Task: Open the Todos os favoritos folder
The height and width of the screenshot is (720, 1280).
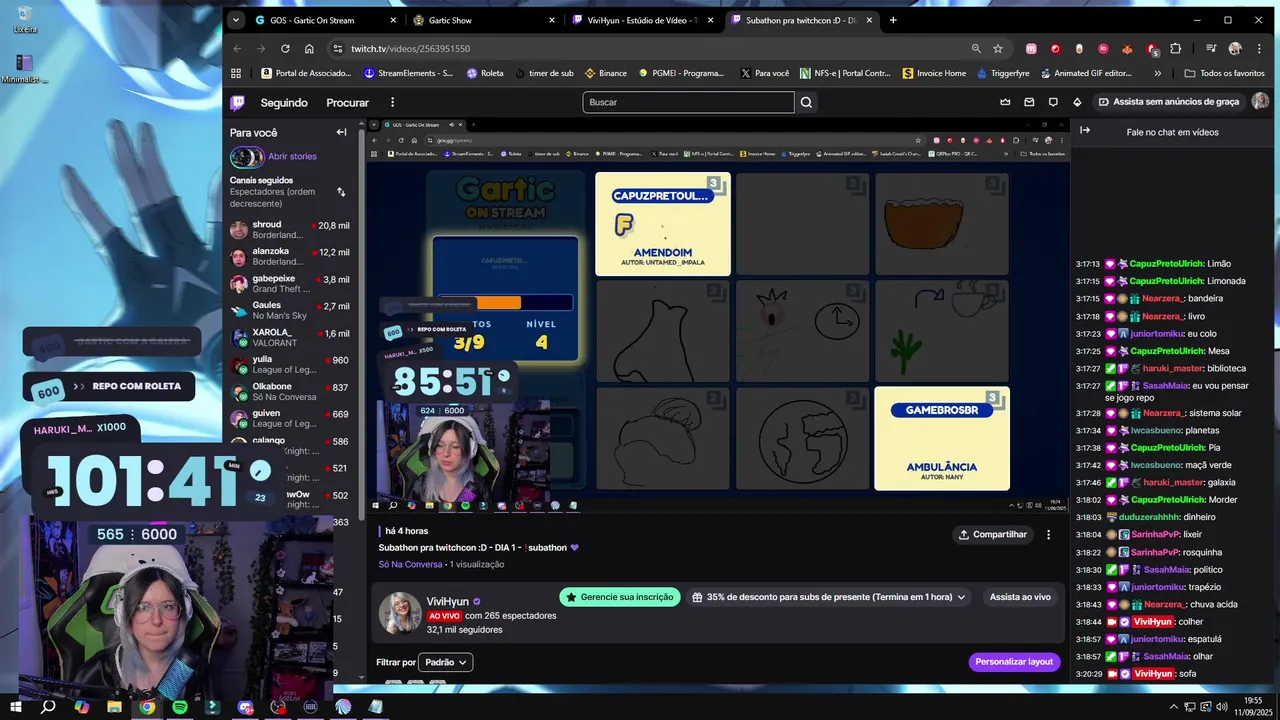Action: [x=1224, y=73]
